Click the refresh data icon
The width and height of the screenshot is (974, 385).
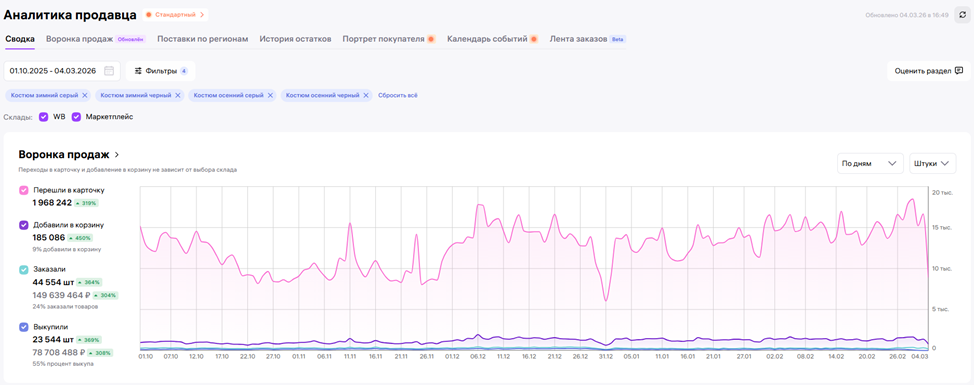tap(962, 14)
